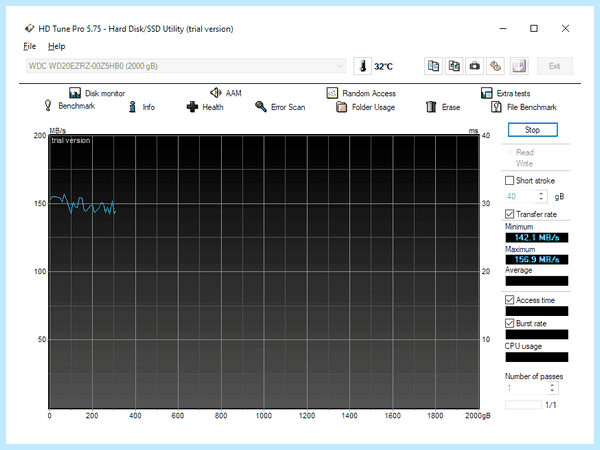Click the camera save screenshot icon
Image resolution: width=600 pixels, height=450 pixels.
474,66
